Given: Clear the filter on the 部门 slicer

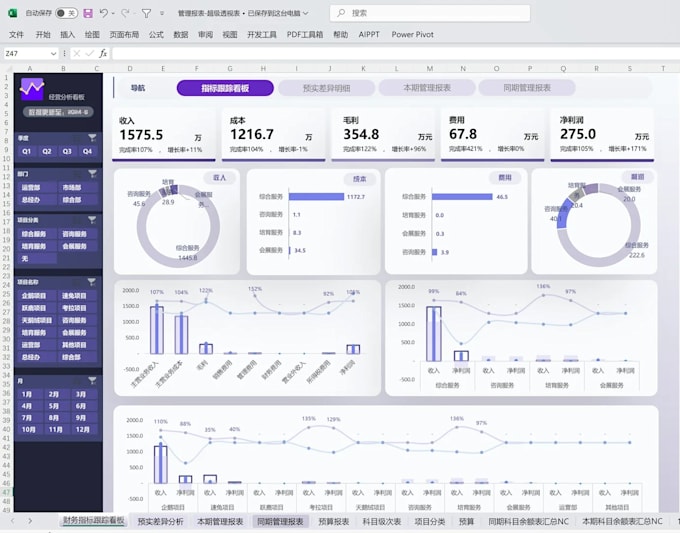Looking at the screenshot, I should pos(92,174).
